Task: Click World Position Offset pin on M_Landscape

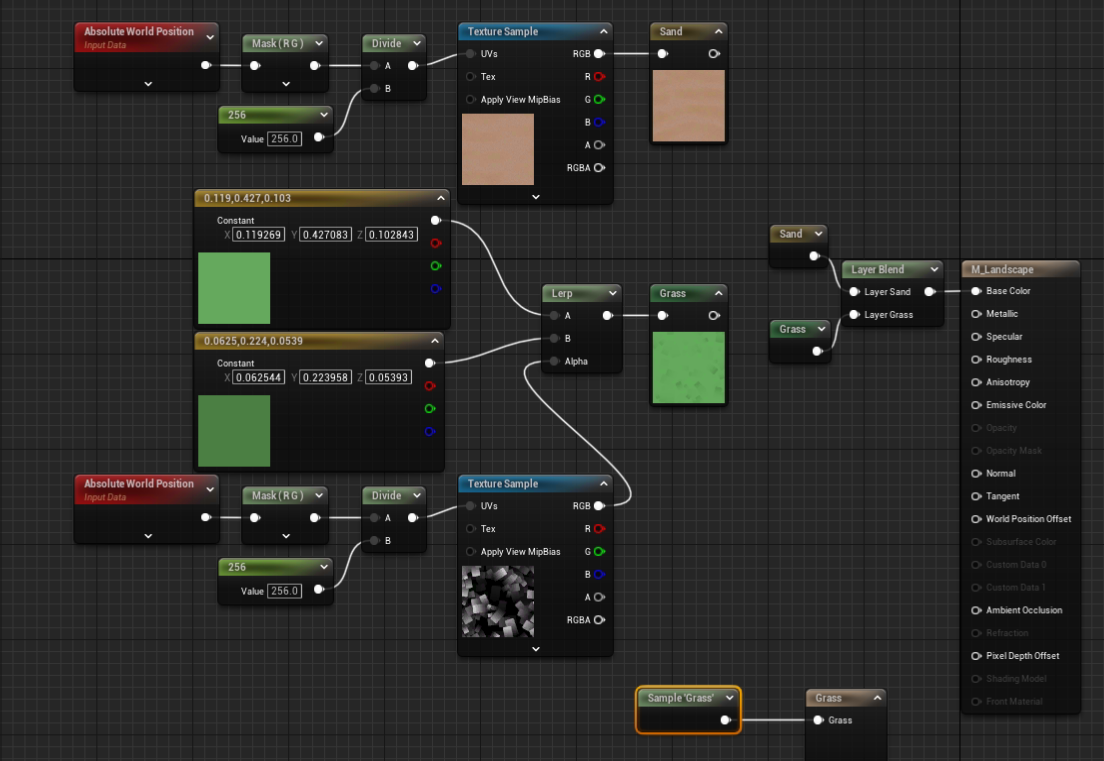Action: coord(977,519)
